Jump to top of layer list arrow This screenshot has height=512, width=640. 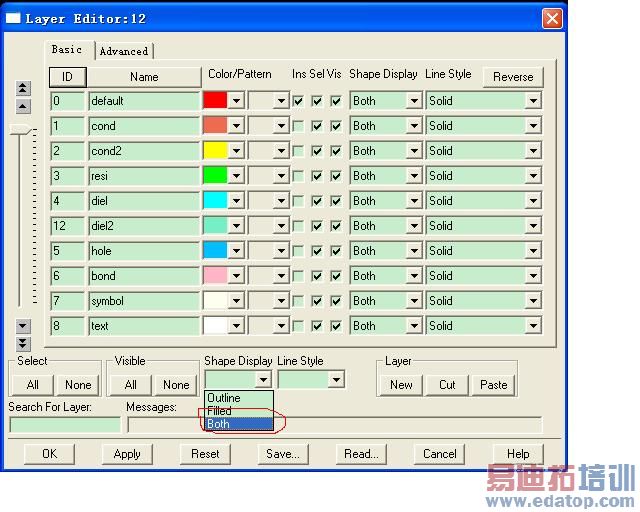pyautogui.click(x=23, y=88)
